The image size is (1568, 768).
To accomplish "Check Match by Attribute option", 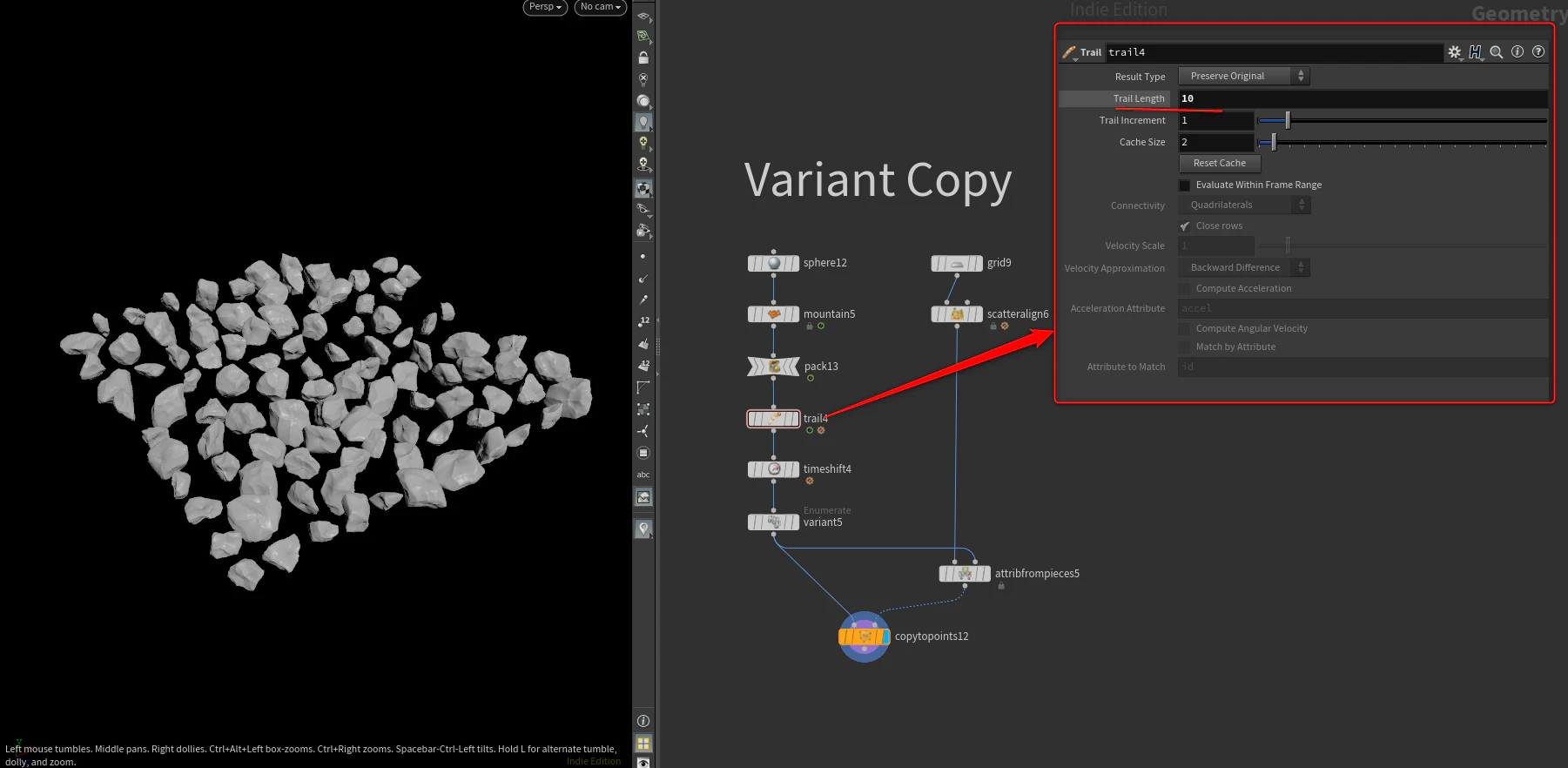I will (1184, 347).
